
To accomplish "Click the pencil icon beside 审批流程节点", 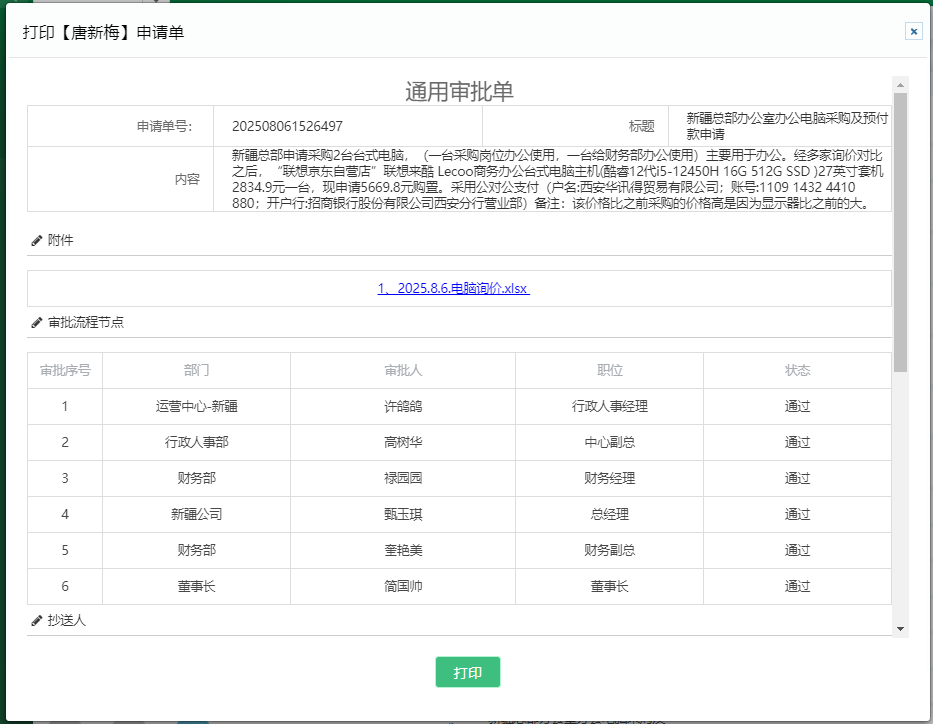I will coord(37,323).
